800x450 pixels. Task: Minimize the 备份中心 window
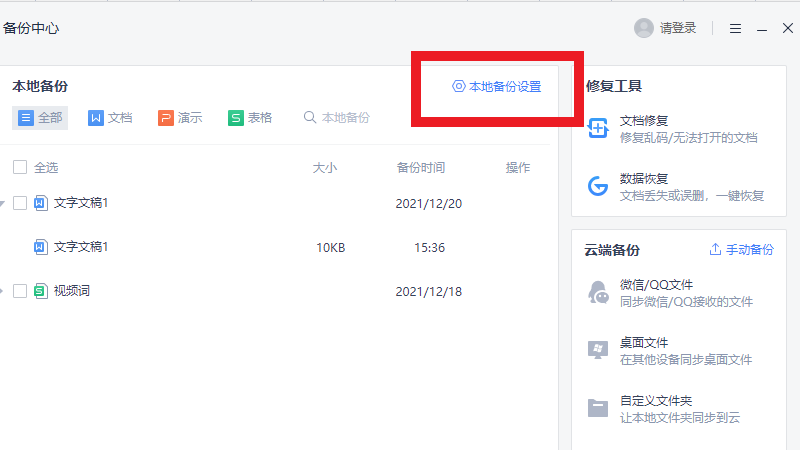click(x=762, y=29)
